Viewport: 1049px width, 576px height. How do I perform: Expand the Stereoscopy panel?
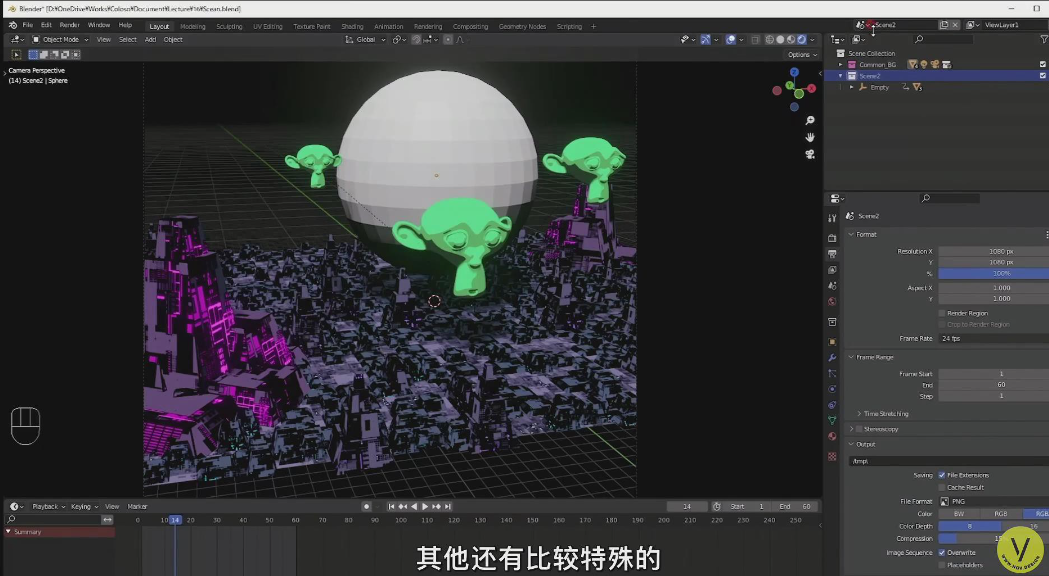[851, 429]
